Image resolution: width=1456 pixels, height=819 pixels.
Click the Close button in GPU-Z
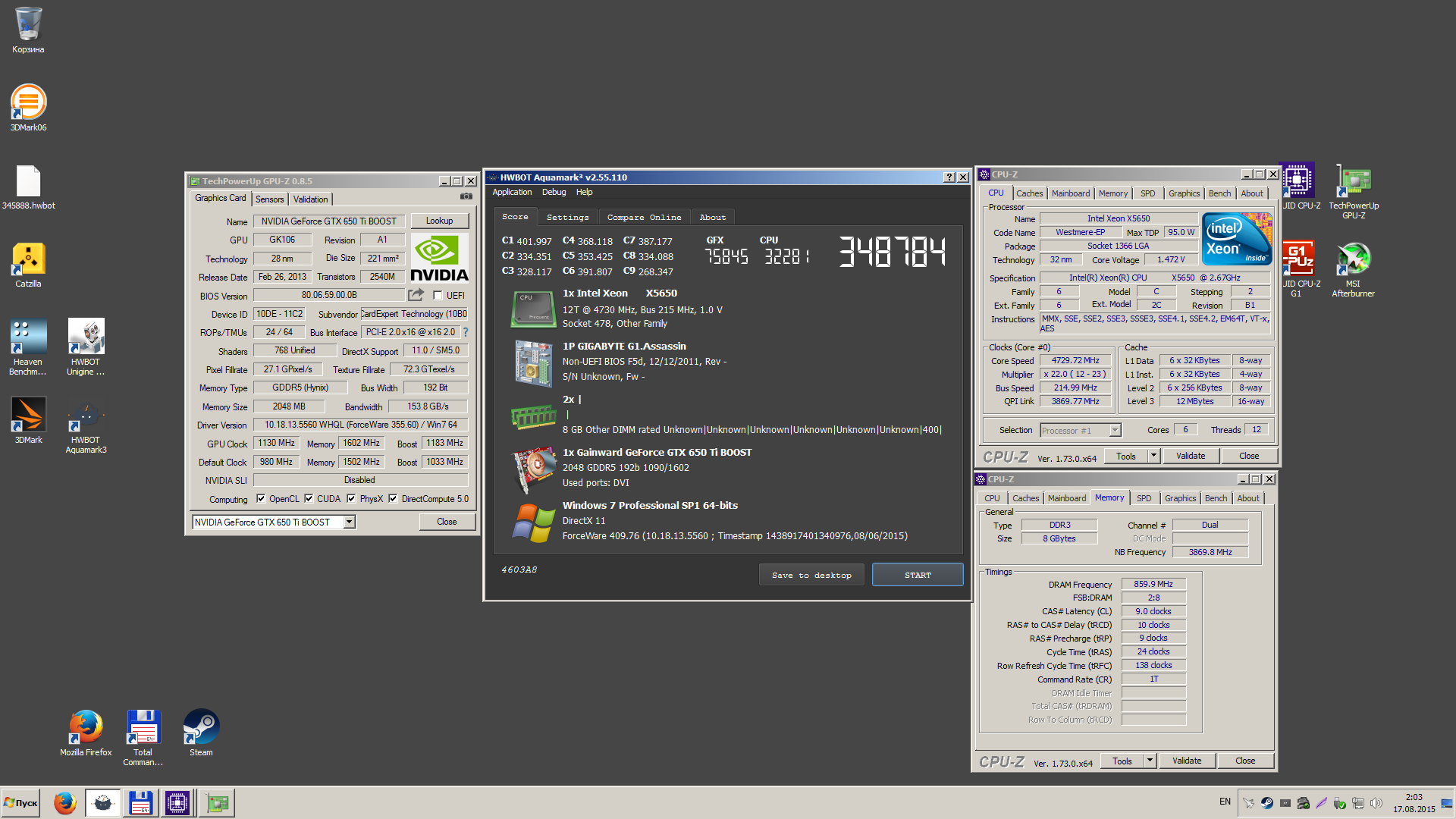coord(447,522)
